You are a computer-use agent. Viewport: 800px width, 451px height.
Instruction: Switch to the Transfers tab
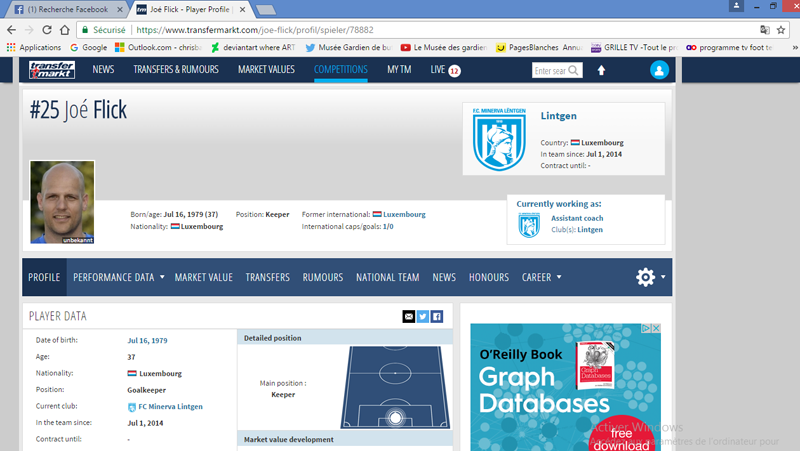pyautogui.click(x=267, y=277)
